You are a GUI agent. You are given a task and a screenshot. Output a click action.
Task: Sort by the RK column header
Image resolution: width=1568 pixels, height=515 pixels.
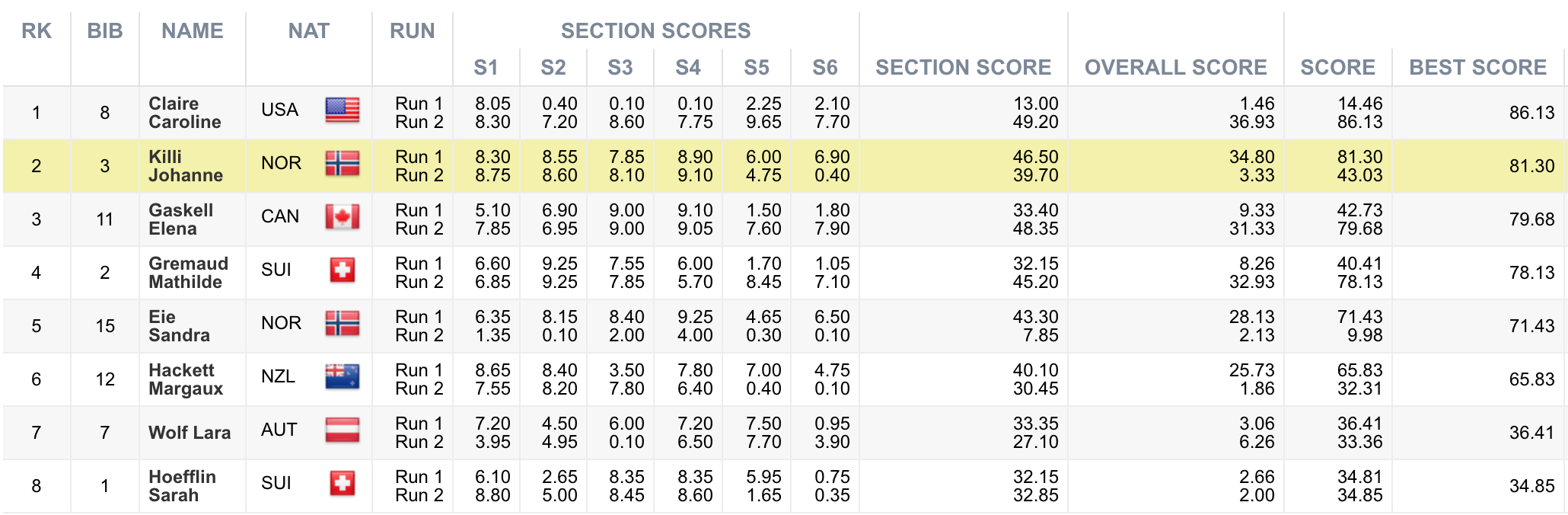[x=37, y=31]
